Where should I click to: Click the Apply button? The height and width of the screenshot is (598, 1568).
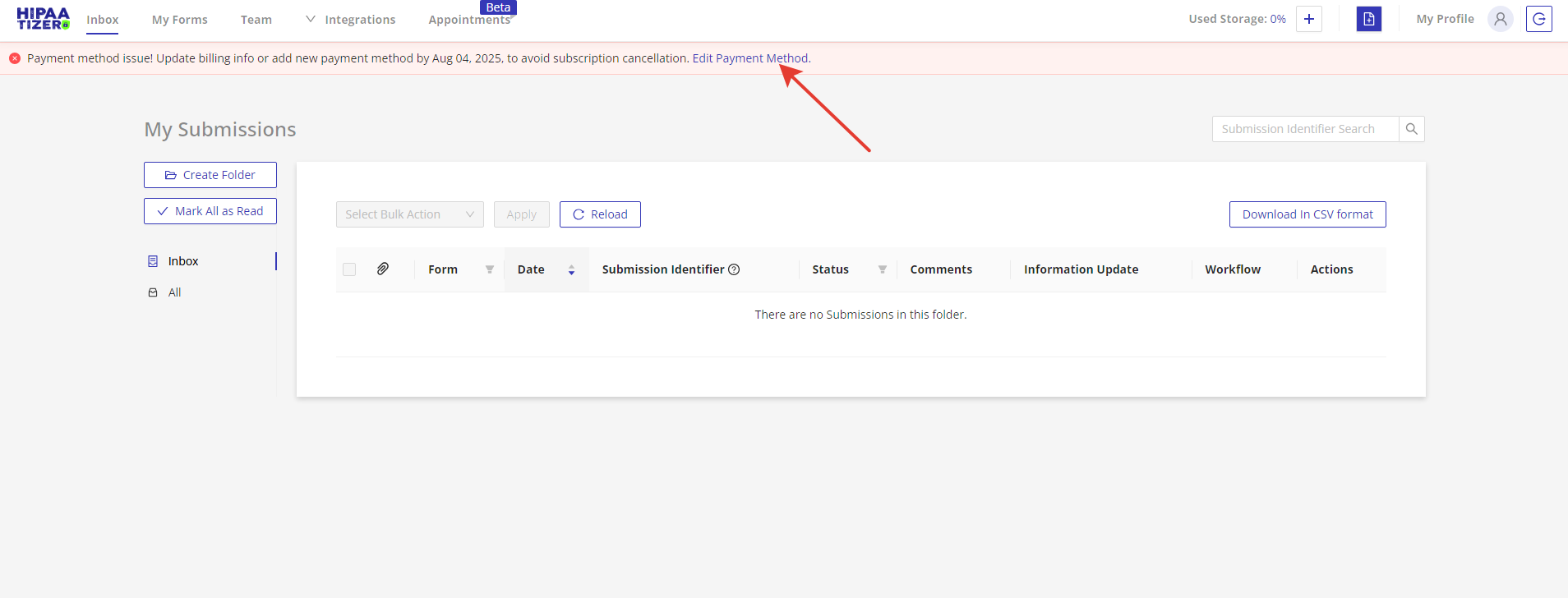[x=522, y=214]
